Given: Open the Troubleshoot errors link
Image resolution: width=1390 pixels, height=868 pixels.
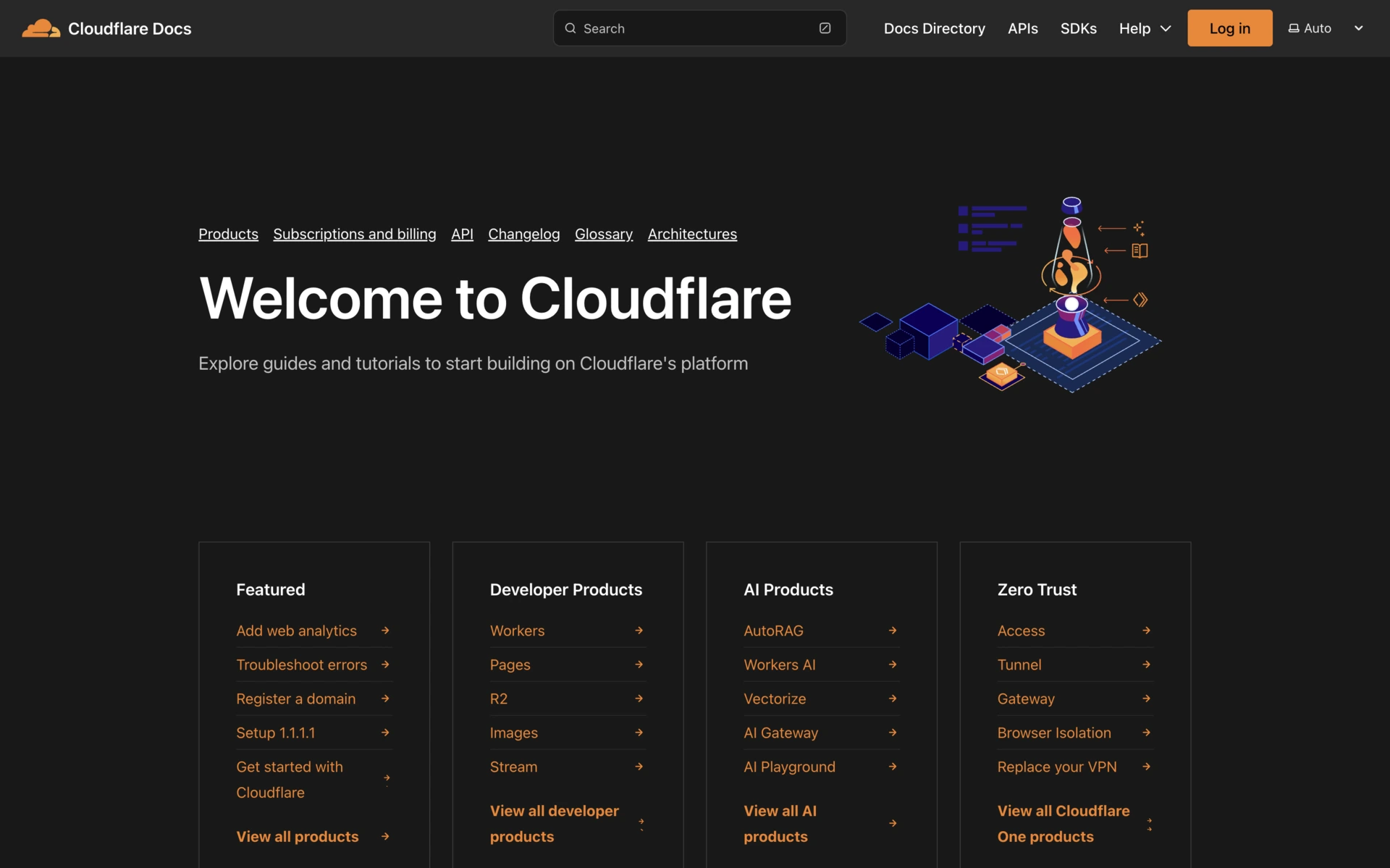Looking at the screenshot, I should click(301, 665).
